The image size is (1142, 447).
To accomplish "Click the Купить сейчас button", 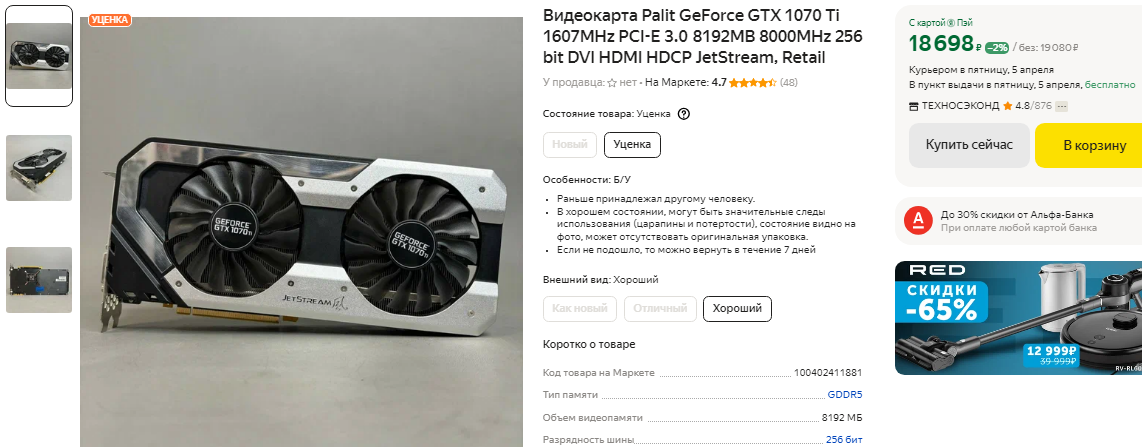I will [969, 145].
